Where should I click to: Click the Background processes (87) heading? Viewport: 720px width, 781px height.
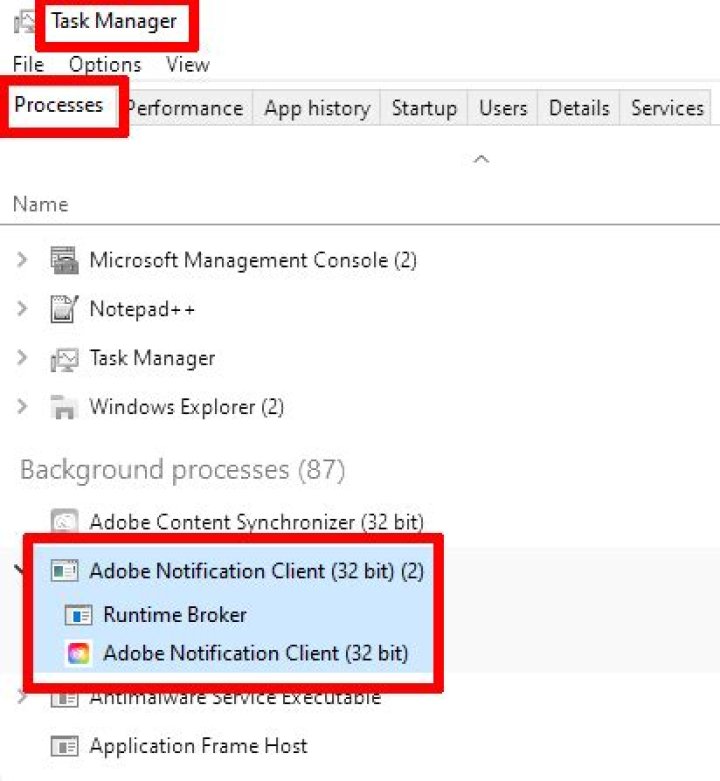coord(182,470)
